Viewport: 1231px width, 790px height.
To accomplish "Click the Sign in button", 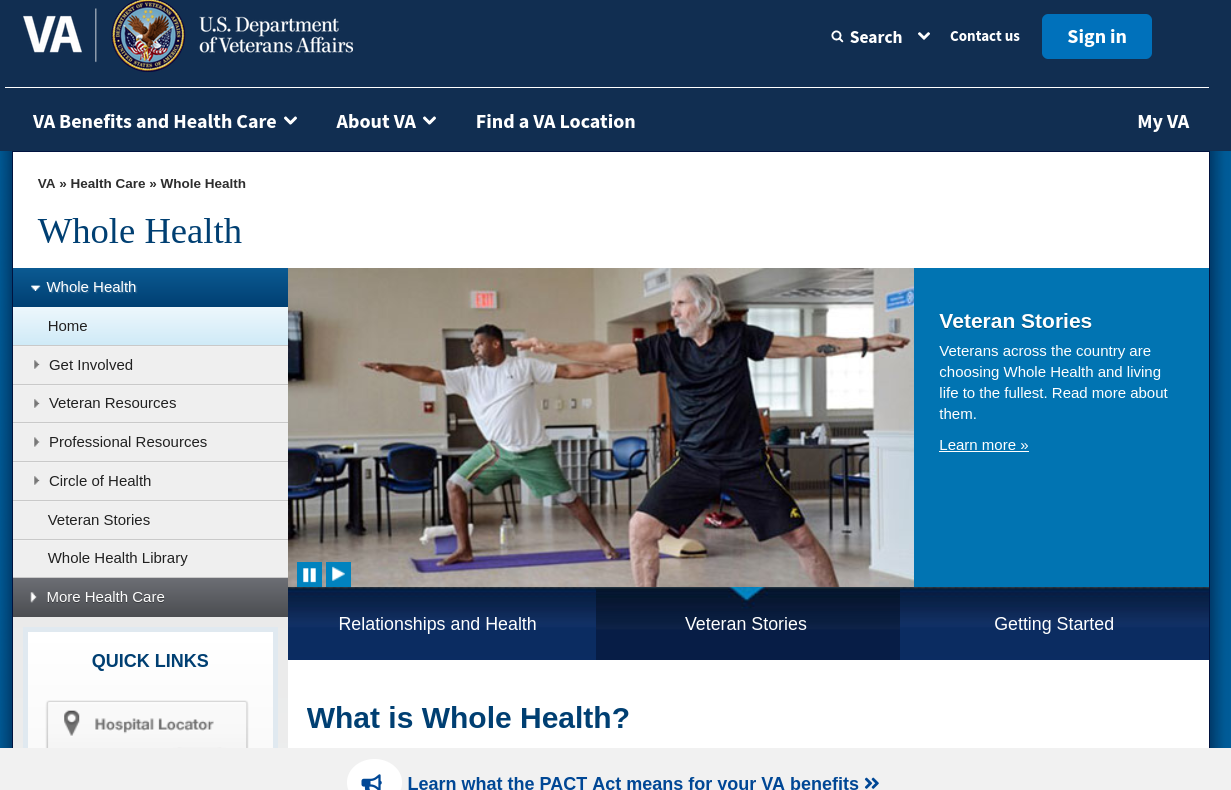I will click(1096, 37).
